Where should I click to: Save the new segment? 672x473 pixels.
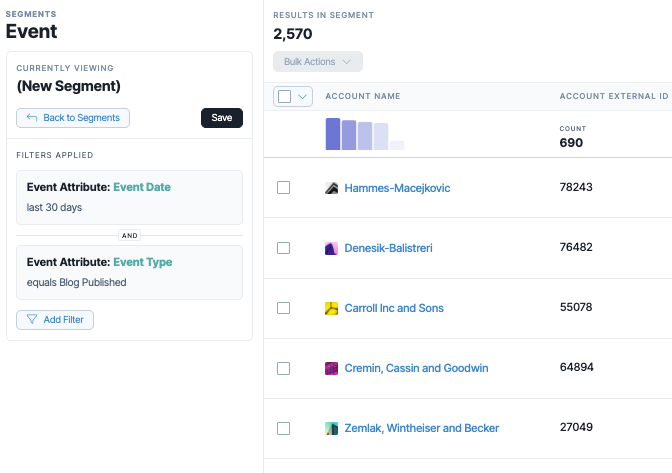coord(222,118)
